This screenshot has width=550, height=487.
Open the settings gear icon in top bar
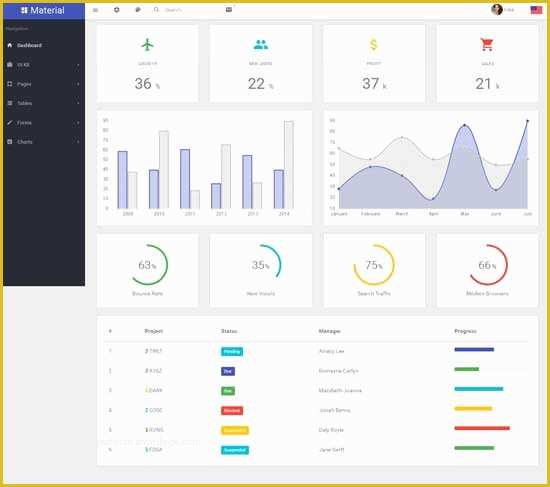tap(117, 10)
